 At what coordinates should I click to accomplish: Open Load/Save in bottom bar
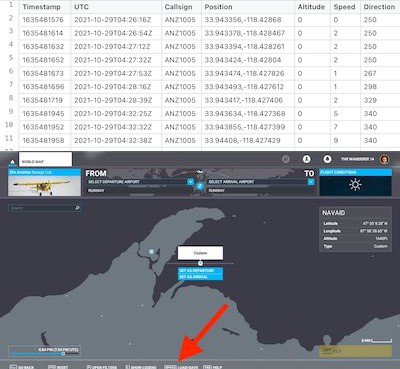[181, 367]
